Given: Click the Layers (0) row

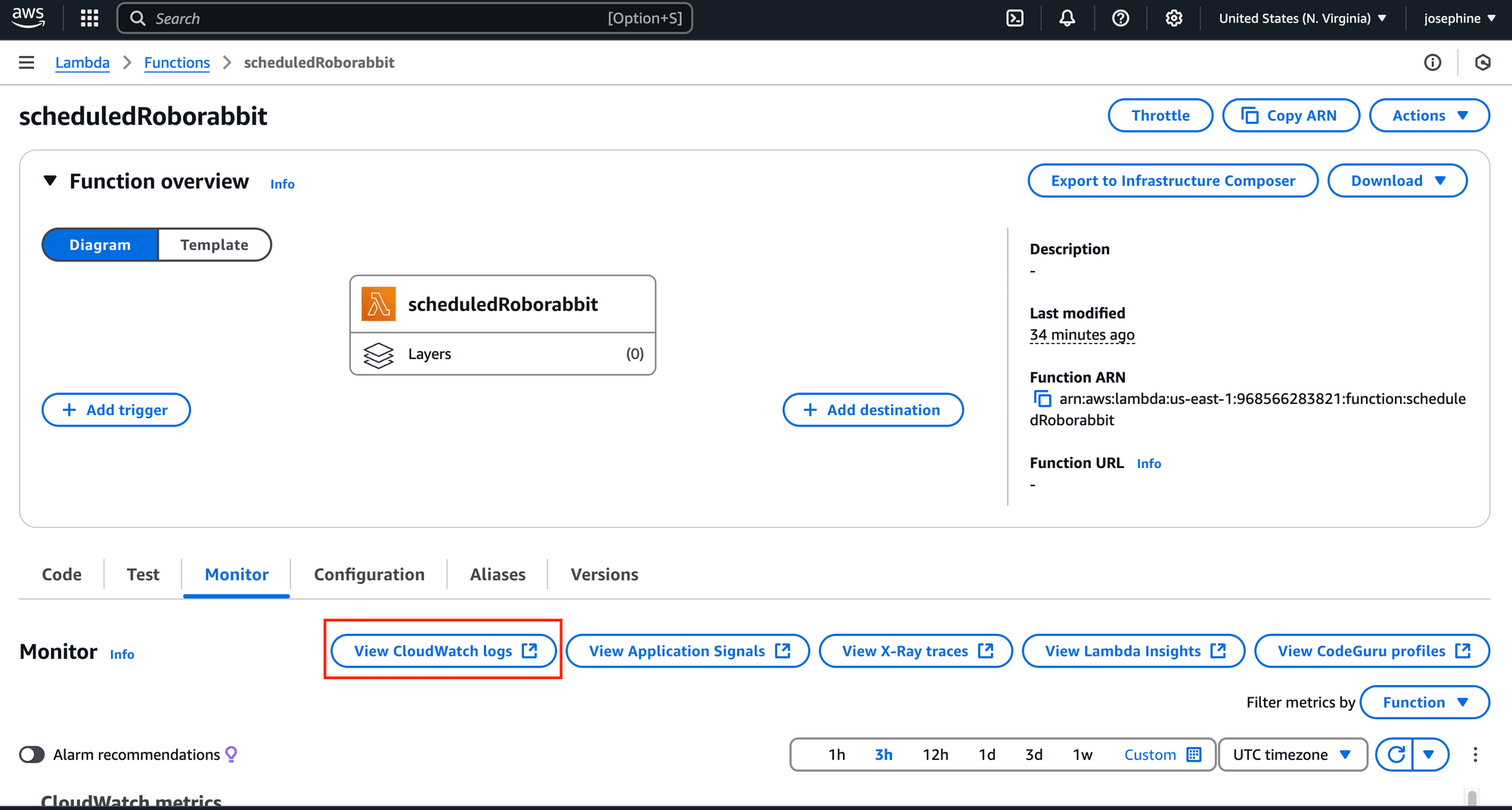Looking at the screenshot, I should point(503,354).
